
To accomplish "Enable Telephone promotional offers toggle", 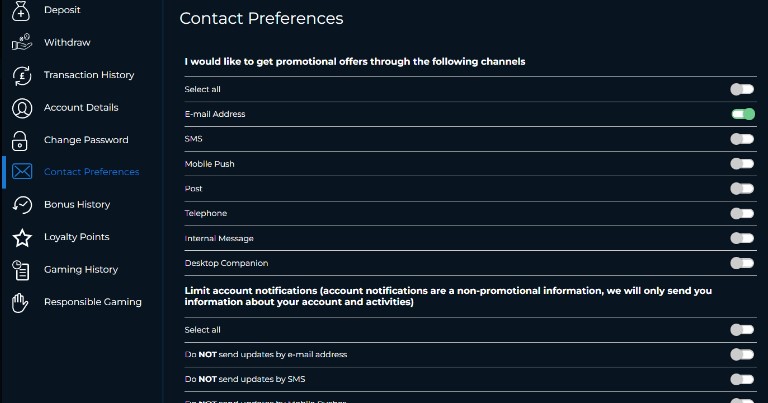I will [x=742, y=213].
